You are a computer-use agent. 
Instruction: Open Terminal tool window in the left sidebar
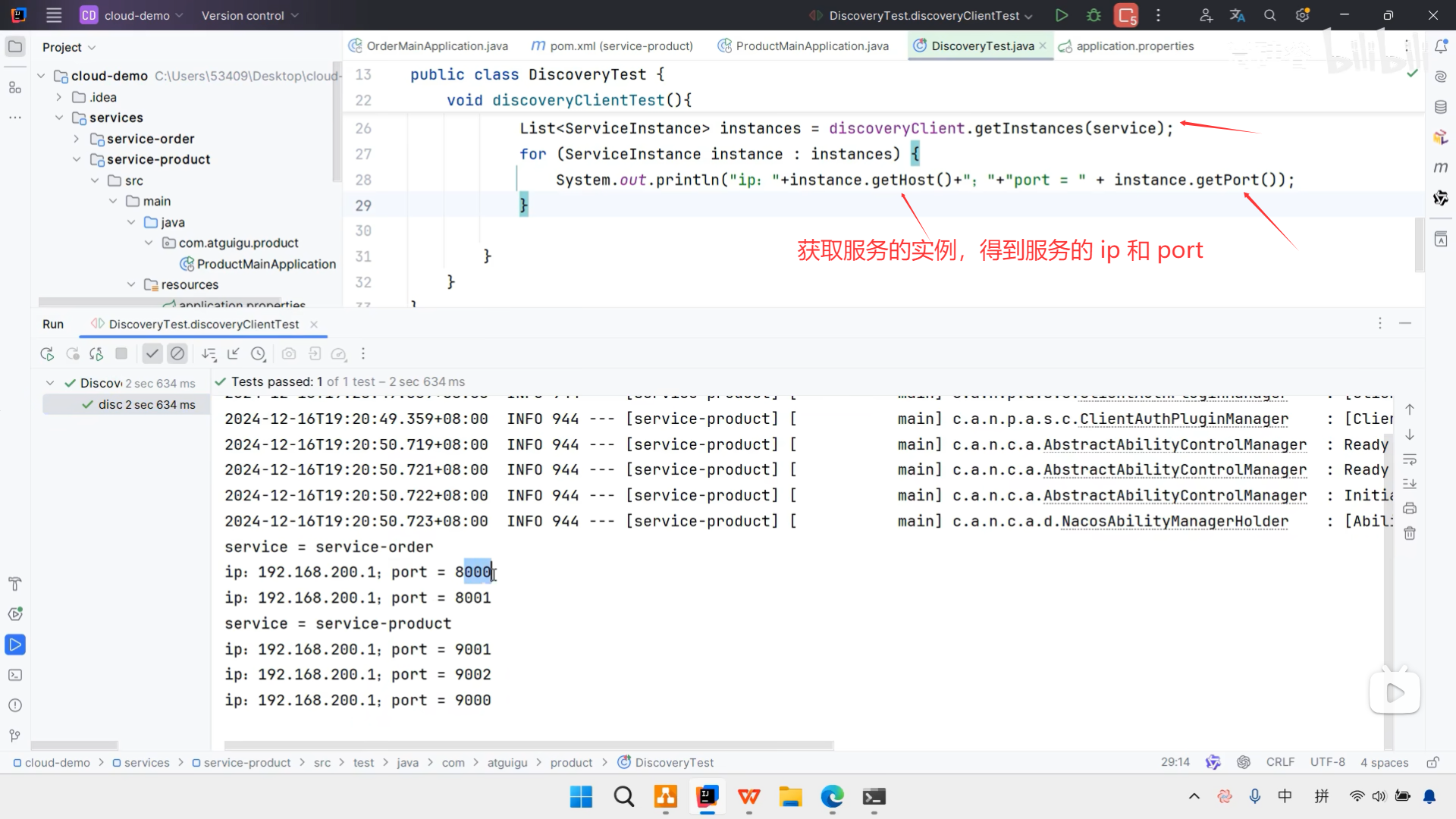point(15,675)
